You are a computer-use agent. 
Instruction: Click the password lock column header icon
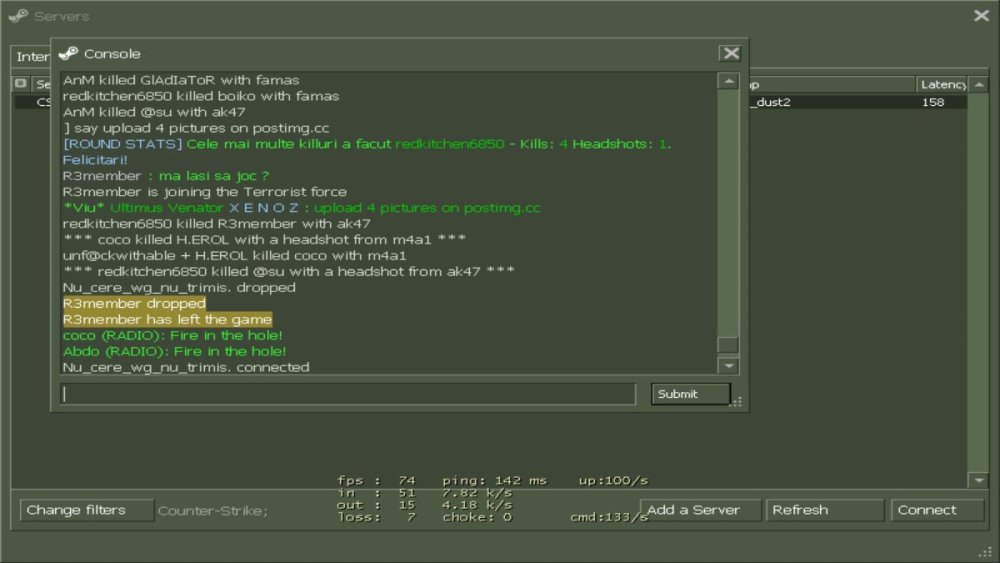pos(21,84)
